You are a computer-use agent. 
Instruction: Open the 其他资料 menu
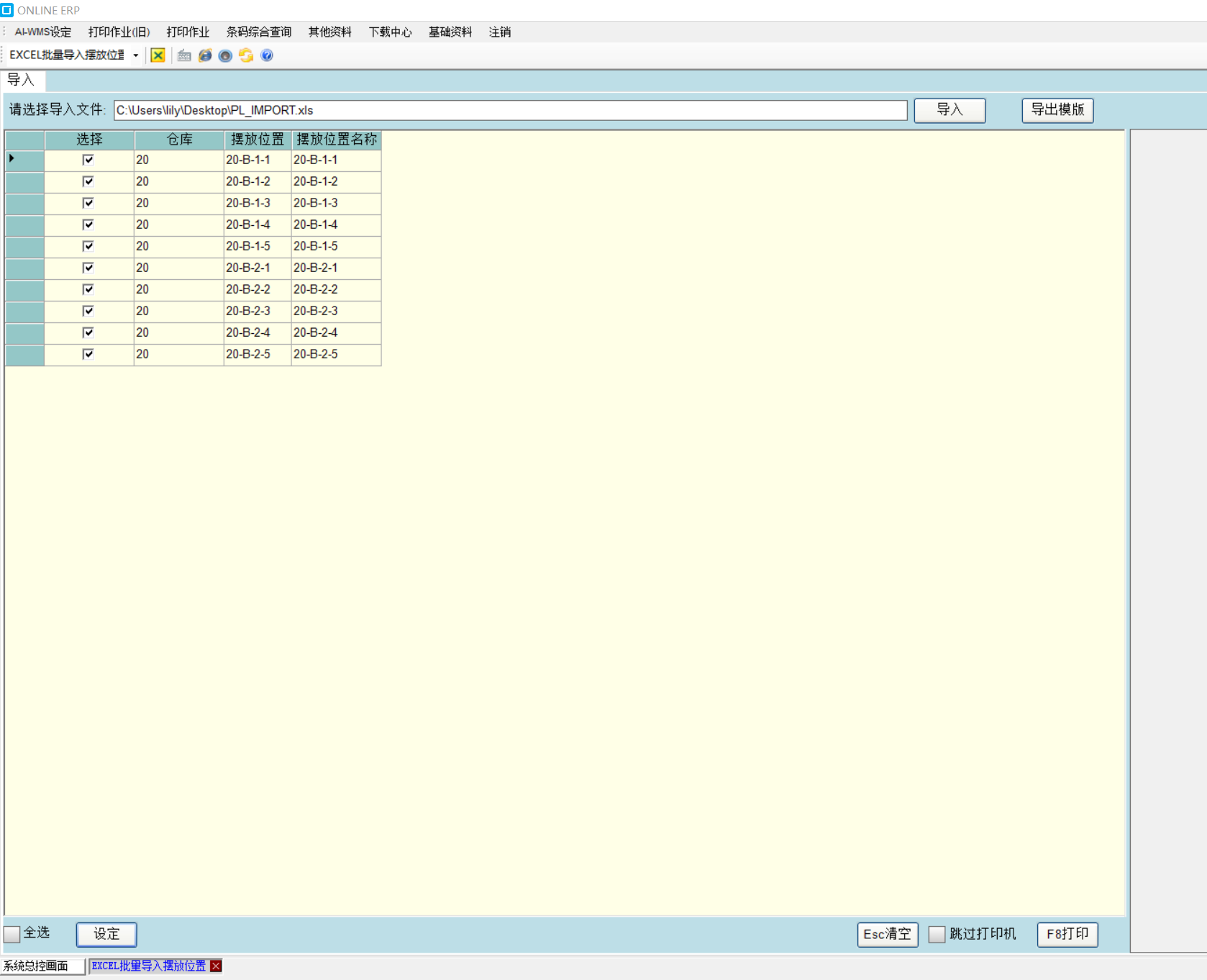tap(330, 32)
